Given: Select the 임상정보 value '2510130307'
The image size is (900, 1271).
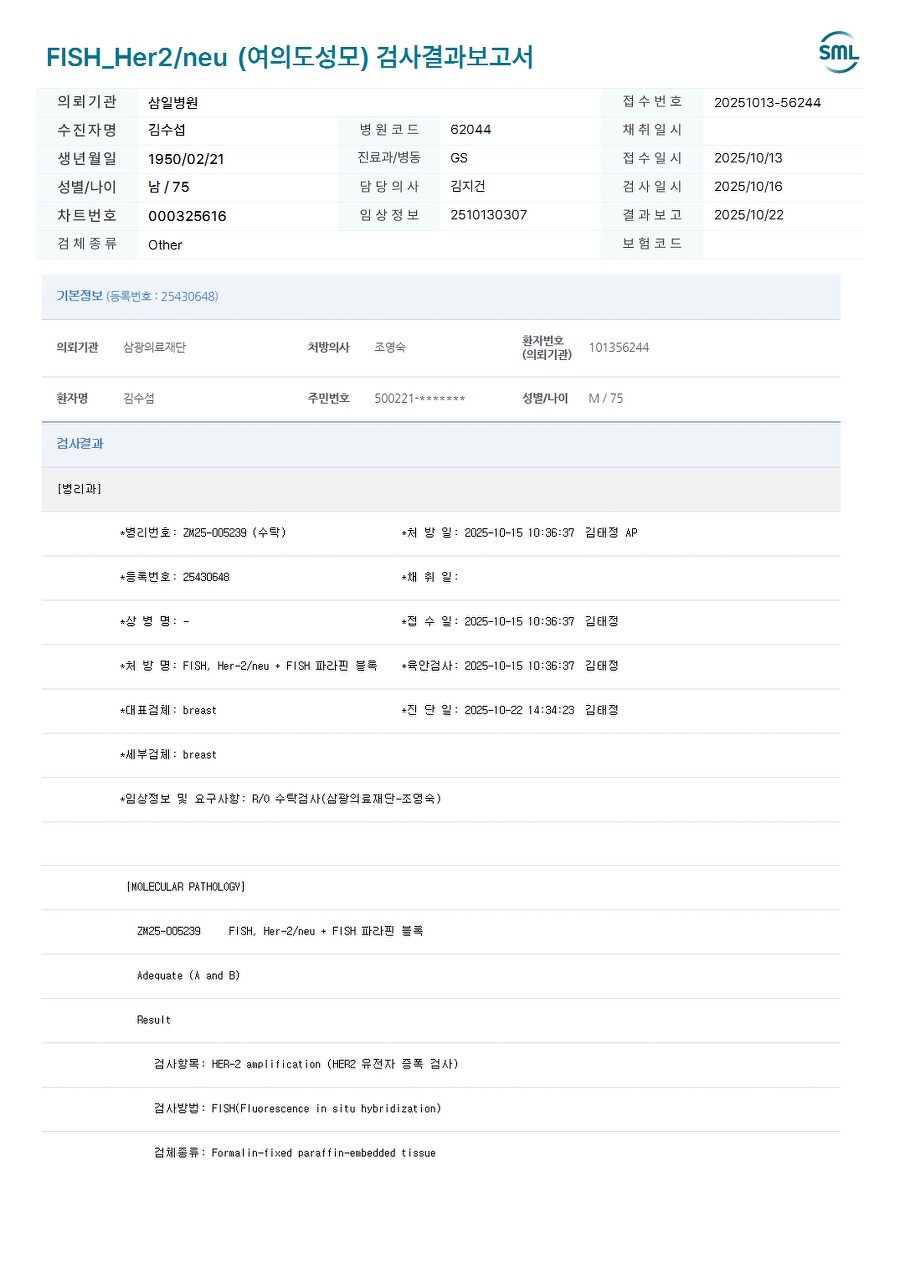Looking at the screenshot, I should pos(489,215).
